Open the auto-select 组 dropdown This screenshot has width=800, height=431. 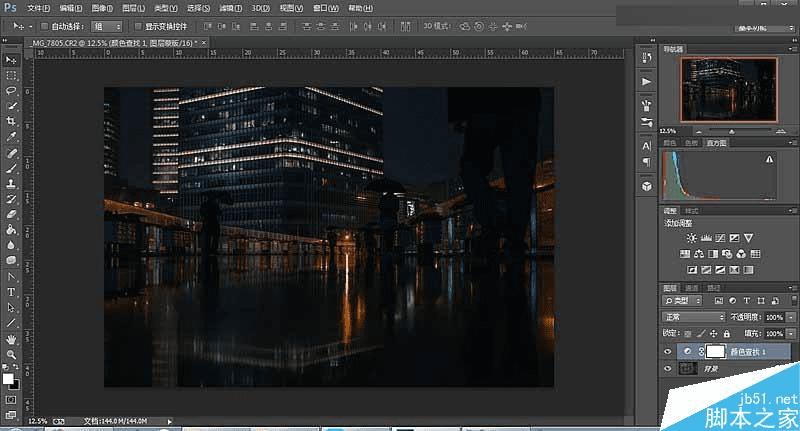click(x=107, y=25)
